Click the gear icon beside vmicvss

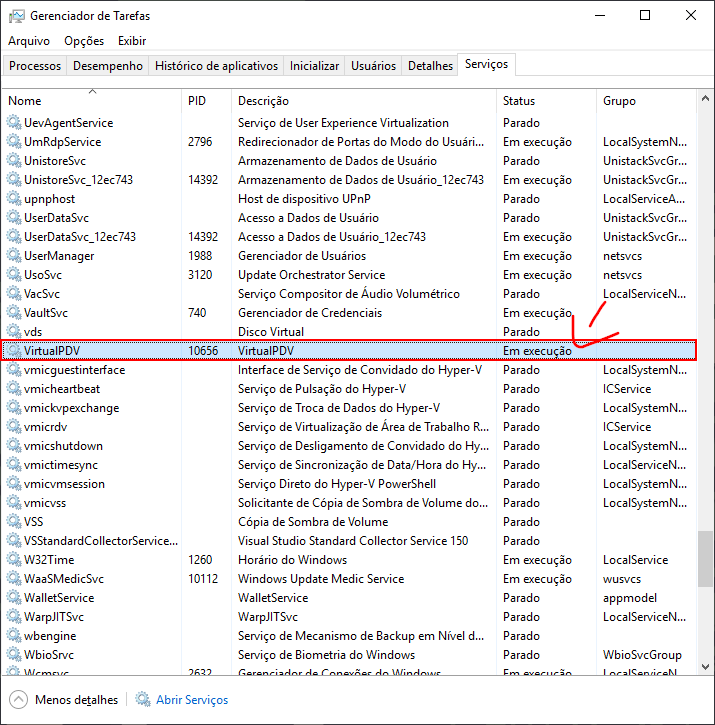tap(14, 503)
